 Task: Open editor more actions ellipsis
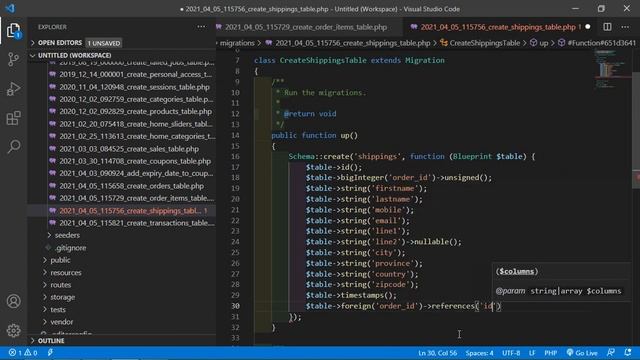625,27
